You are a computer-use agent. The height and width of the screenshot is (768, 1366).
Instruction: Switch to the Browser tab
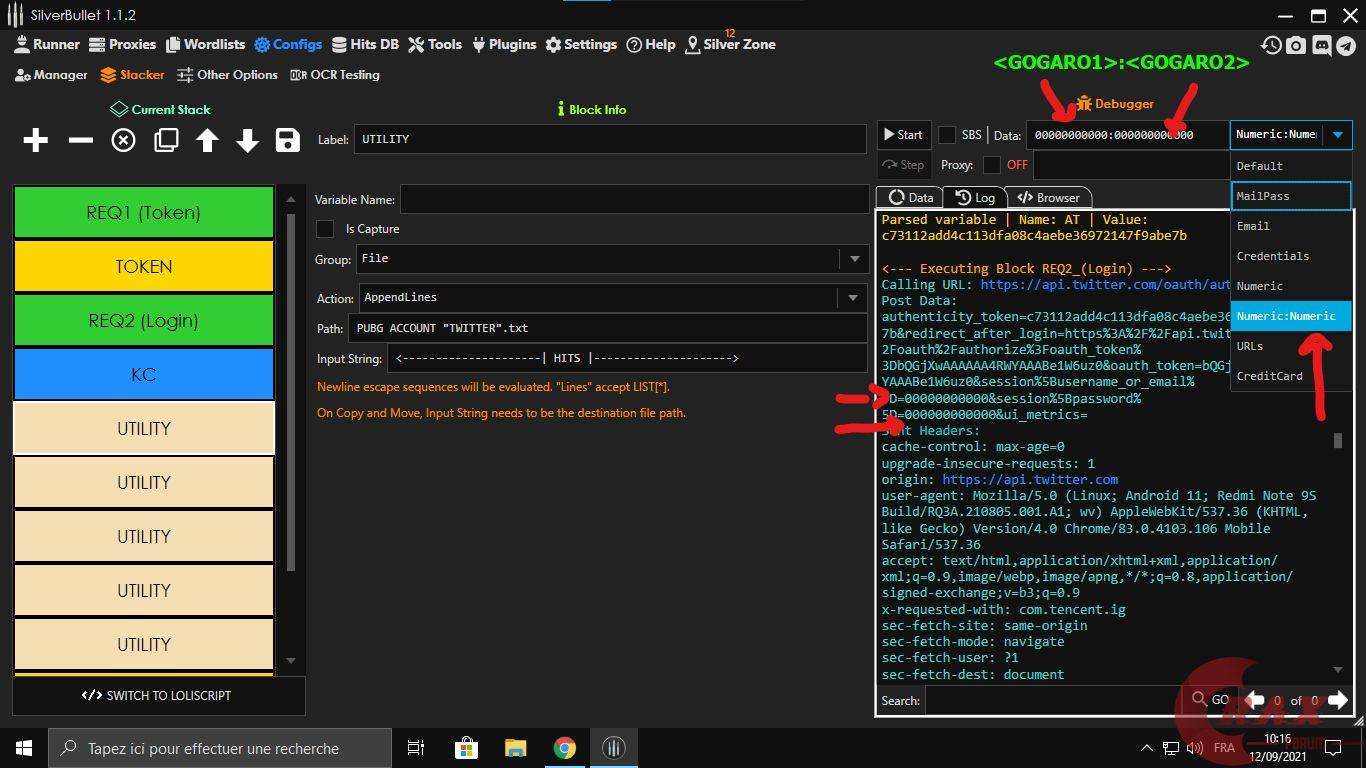[1048, 197]
